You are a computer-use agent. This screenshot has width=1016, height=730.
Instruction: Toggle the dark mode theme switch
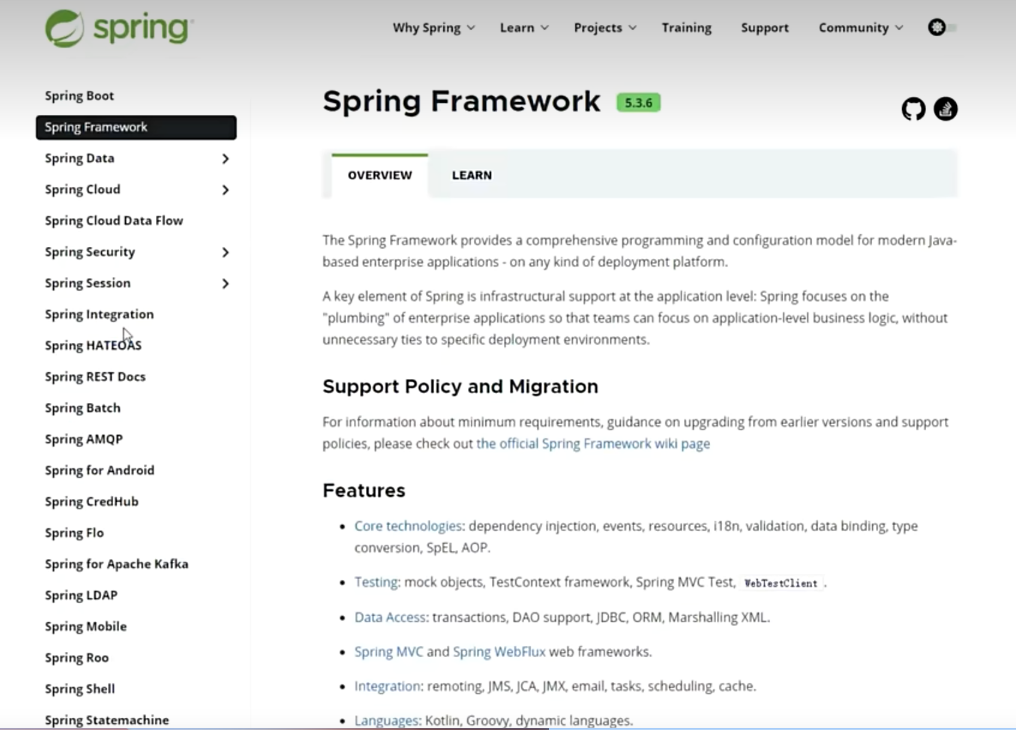pos(943,27)
